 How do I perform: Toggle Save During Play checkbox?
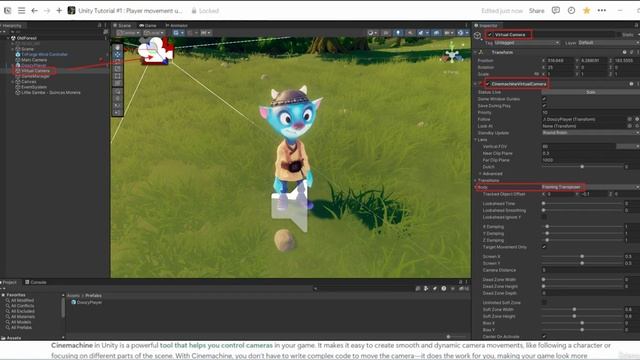click(544, 106)
